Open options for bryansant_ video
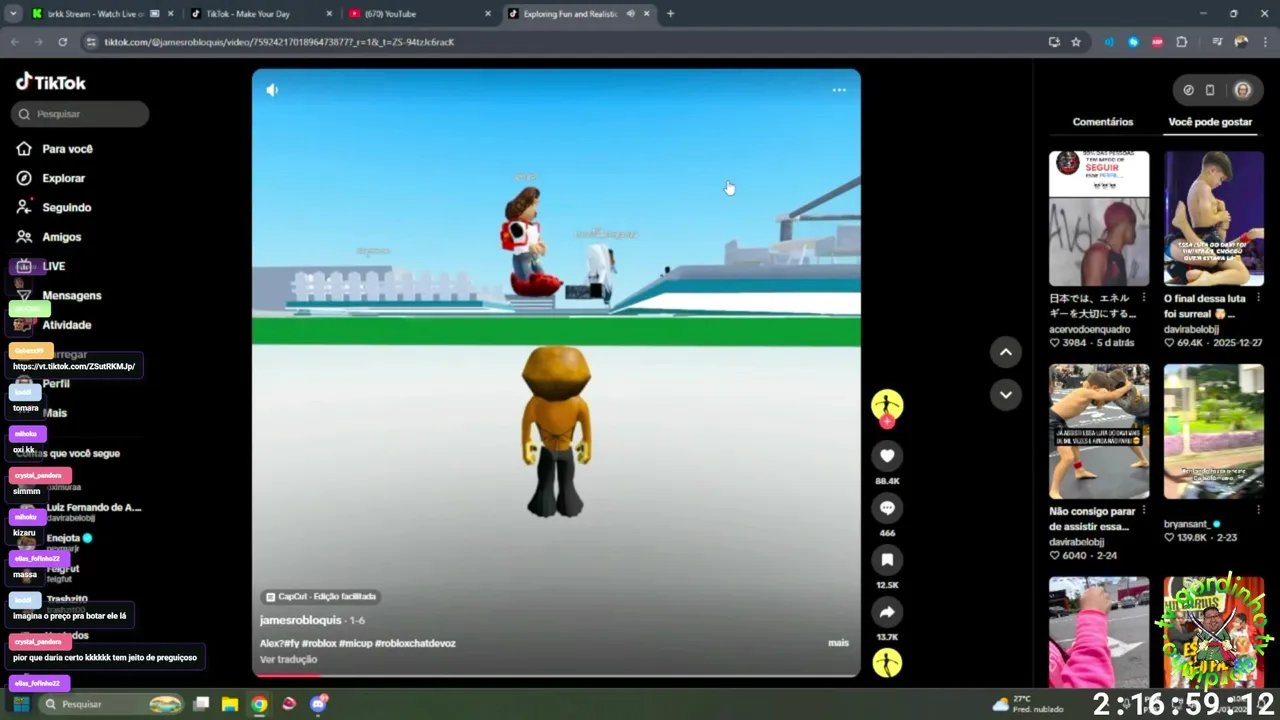 click(1258, 511)
